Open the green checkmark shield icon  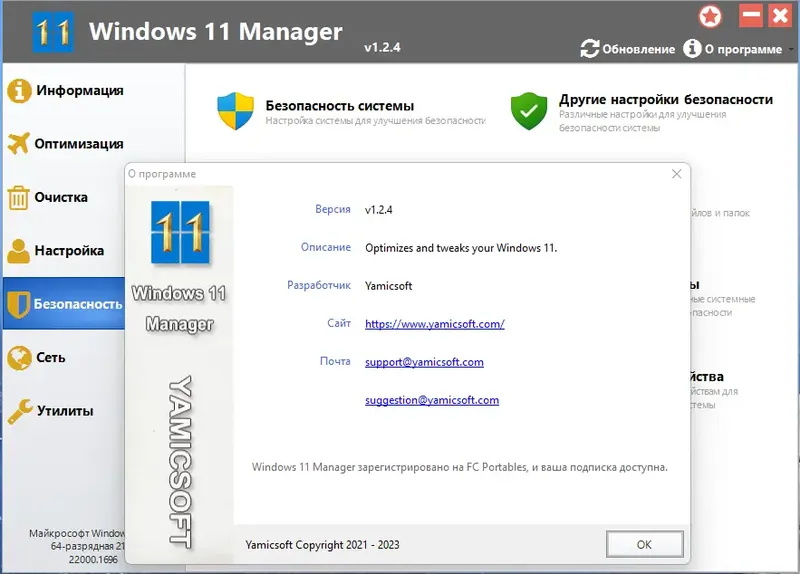pyautogui.click(x=529, y=111)
